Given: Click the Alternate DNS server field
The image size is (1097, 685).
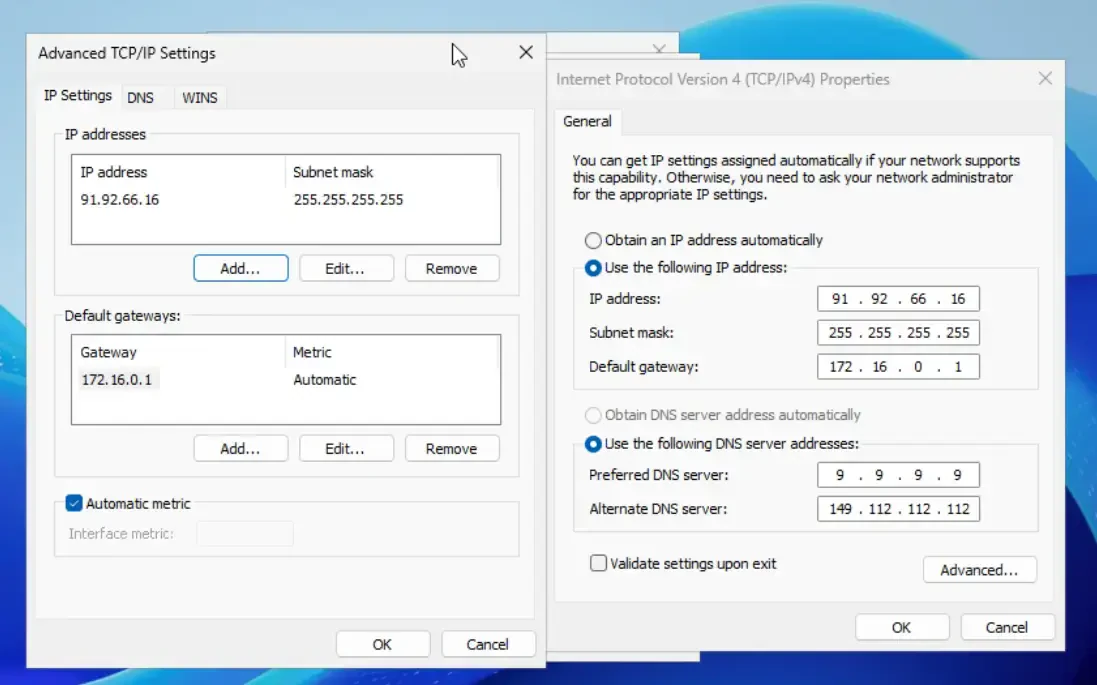Looking at the screenshot, I should tap(897, 509).
